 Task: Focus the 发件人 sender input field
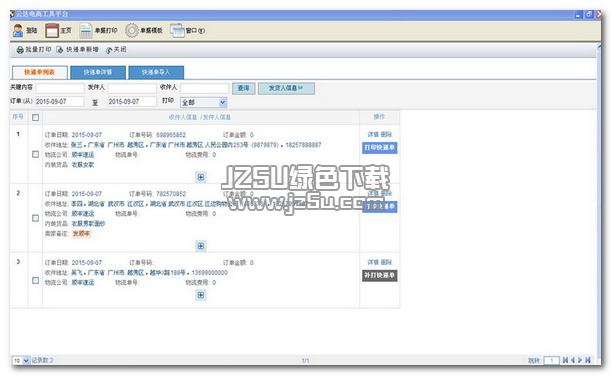pyautogui.click(x=132, y=88)
